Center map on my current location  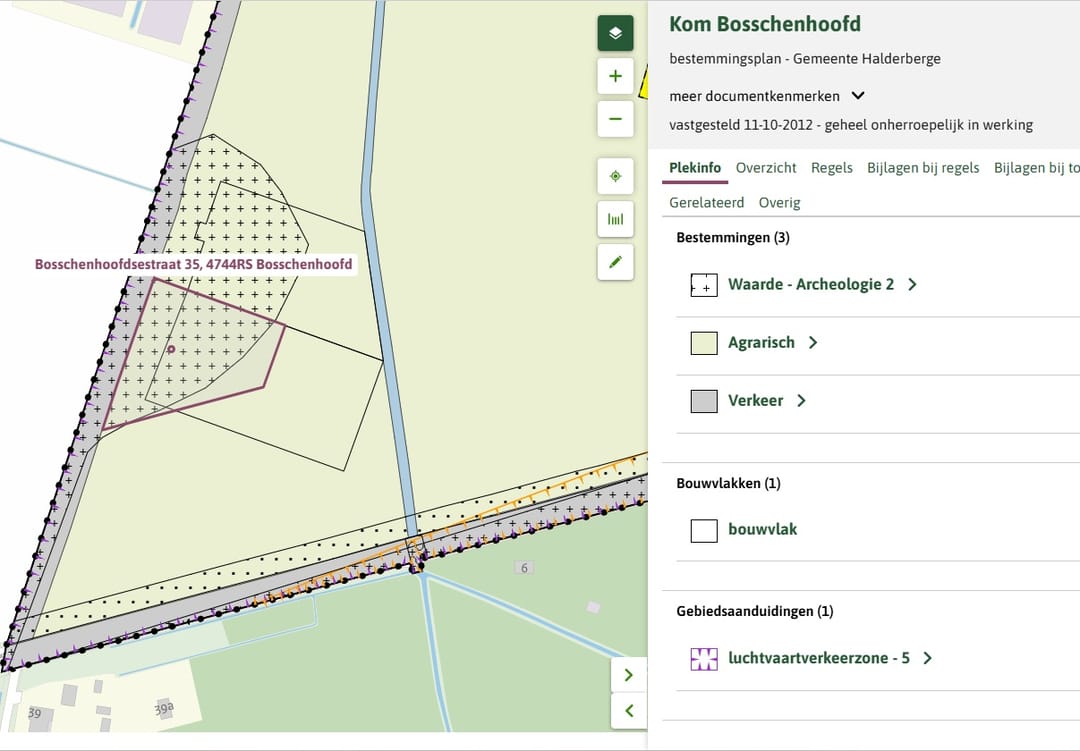click(x=615, y=176)
